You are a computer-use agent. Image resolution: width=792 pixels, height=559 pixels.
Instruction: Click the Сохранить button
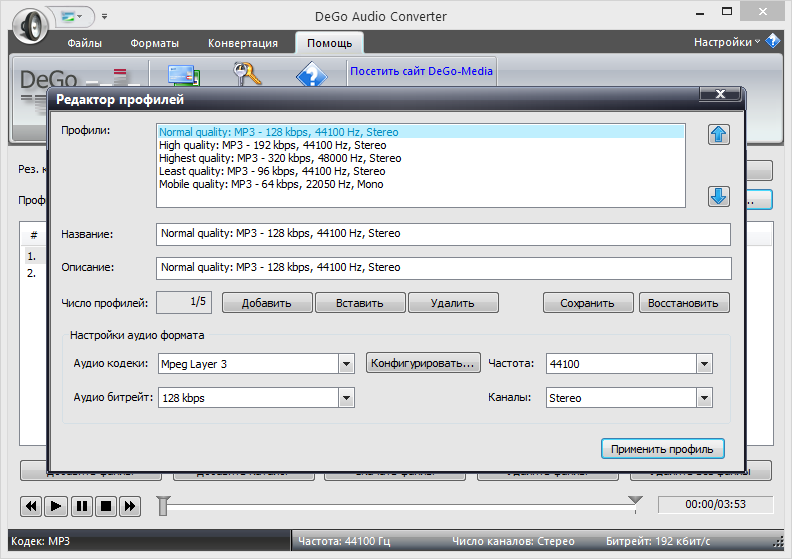587,303
